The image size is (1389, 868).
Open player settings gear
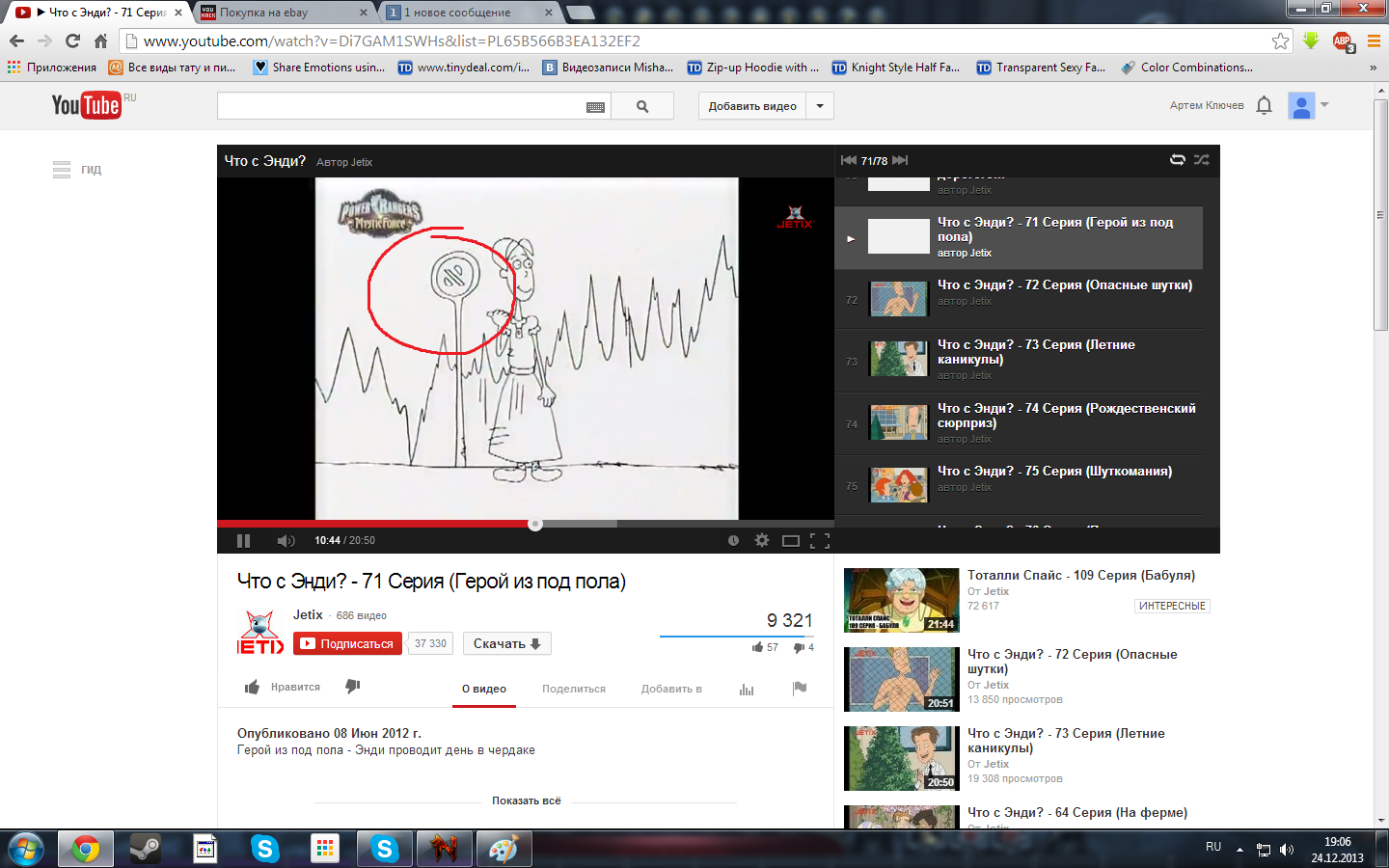point(762,541)
